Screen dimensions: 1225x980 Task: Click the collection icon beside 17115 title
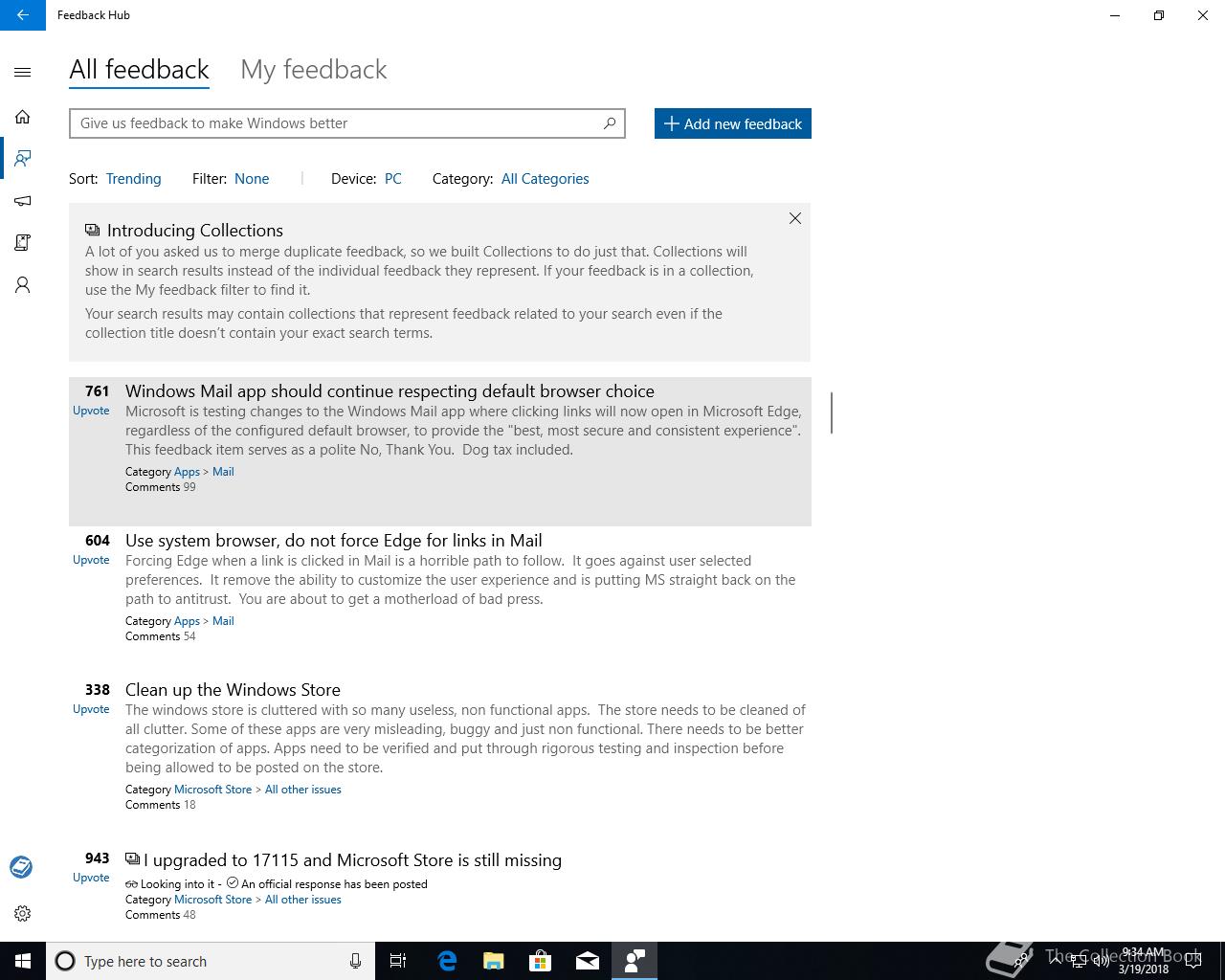click(x=132, y=859)
